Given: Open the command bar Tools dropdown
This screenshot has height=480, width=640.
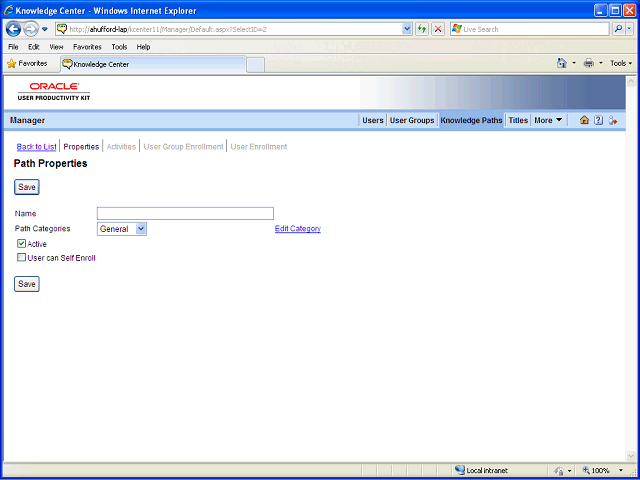Looking at the screenshot, I should (x=621, y=63).
